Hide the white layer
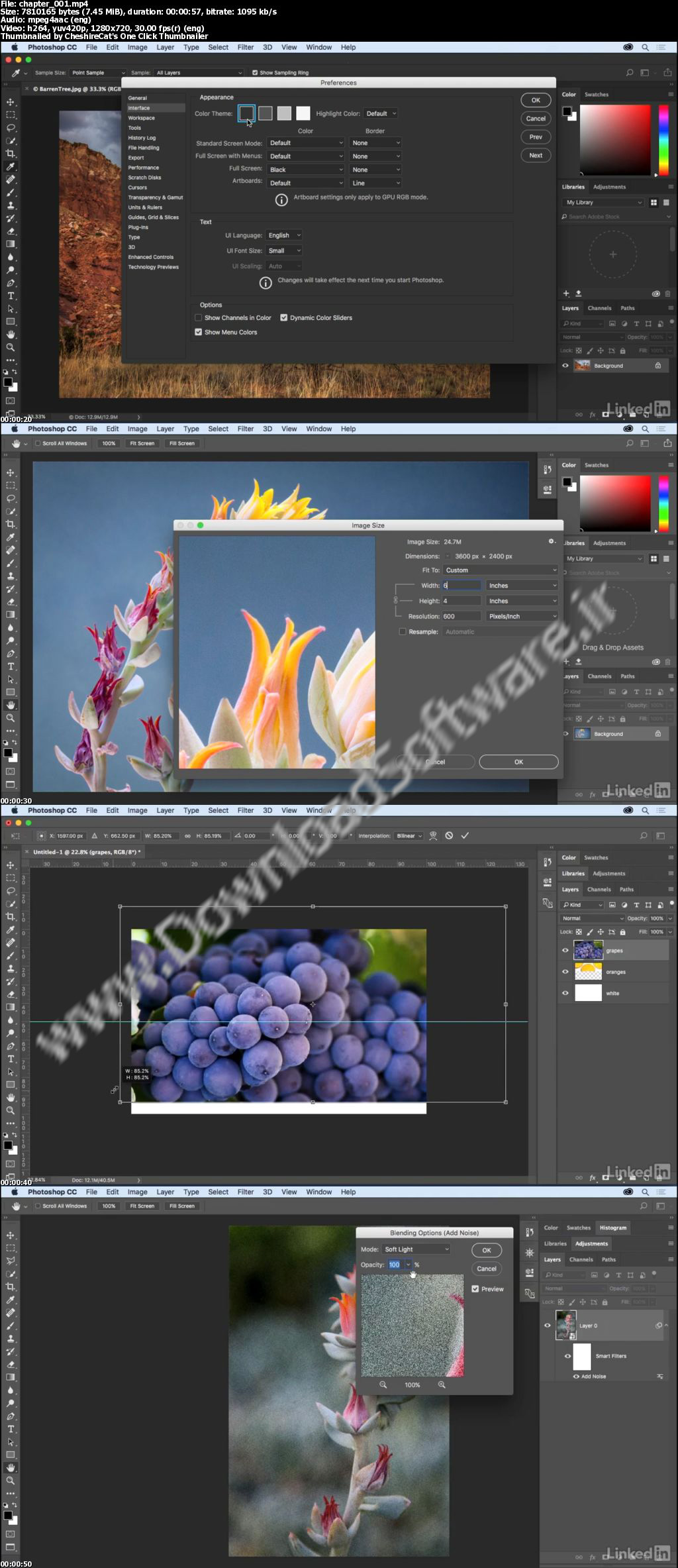 (x=565, y=993)
